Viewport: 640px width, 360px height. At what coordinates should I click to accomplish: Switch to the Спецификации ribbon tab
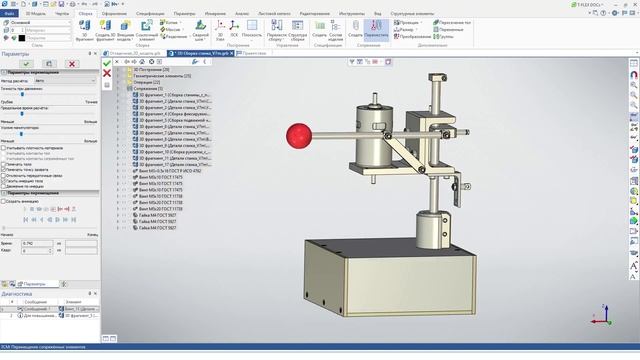click(150, 13)
